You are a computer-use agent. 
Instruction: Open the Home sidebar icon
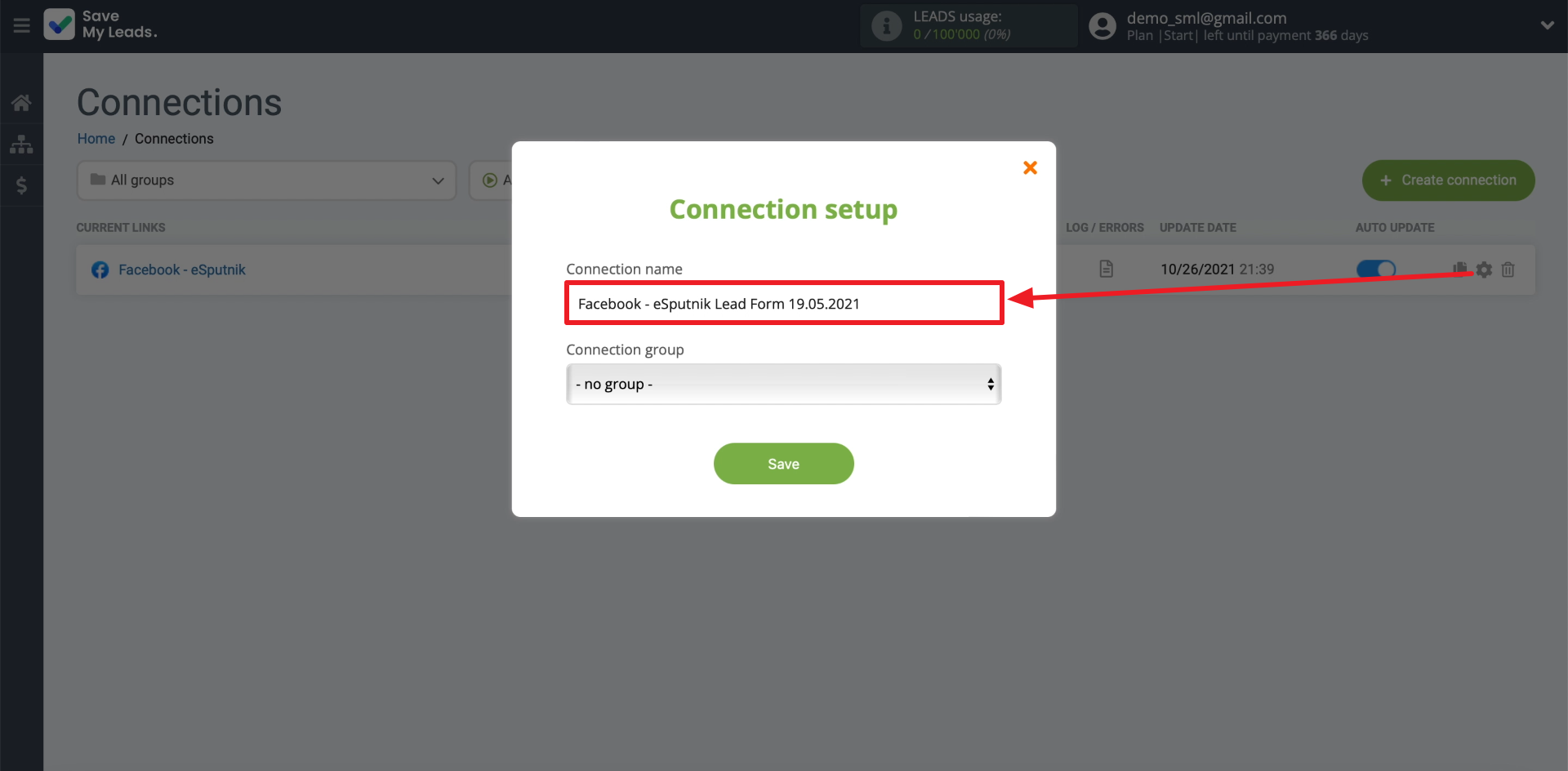pyautogui.click(x=21, y=103)
